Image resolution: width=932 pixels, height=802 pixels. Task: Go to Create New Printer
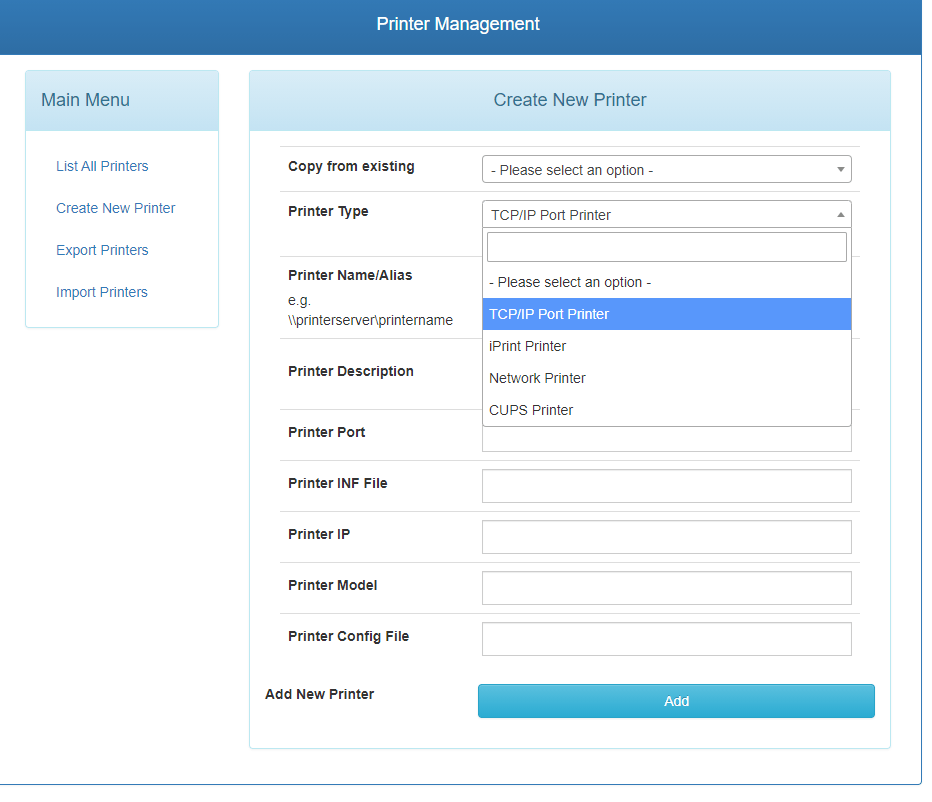pyautogui.click(x=115, y=208)
